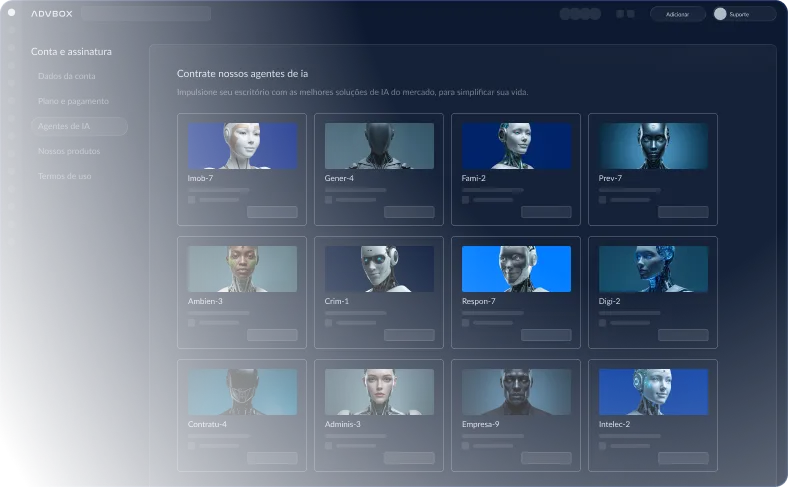Click the Suporte avatar circle
788x488 pixels.
point(720,14)
